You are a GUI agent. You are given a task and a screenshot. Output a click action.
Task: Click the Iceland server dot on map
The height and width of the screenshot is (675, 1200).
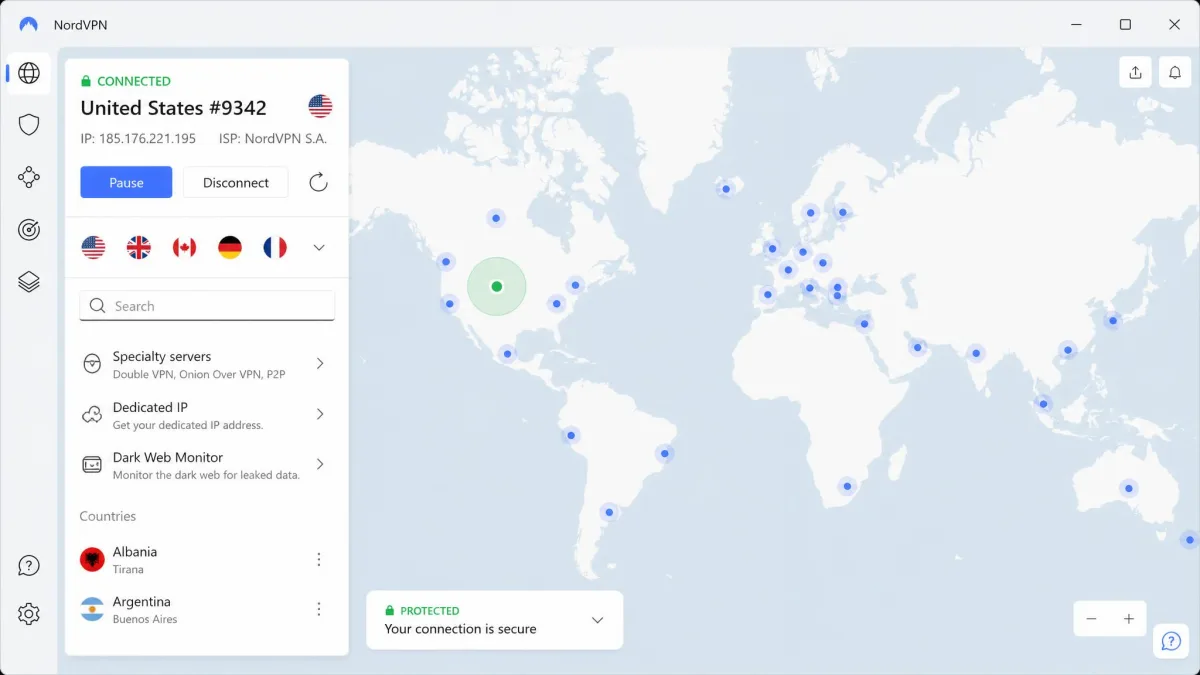click(x=726, y=188)
